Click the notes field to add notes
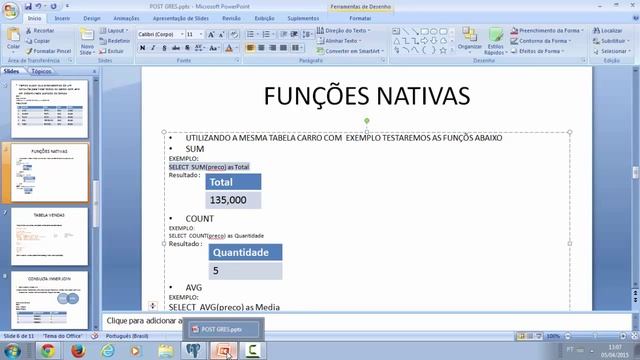The width and height of the screenshot is (640, 360). [367, 321]
